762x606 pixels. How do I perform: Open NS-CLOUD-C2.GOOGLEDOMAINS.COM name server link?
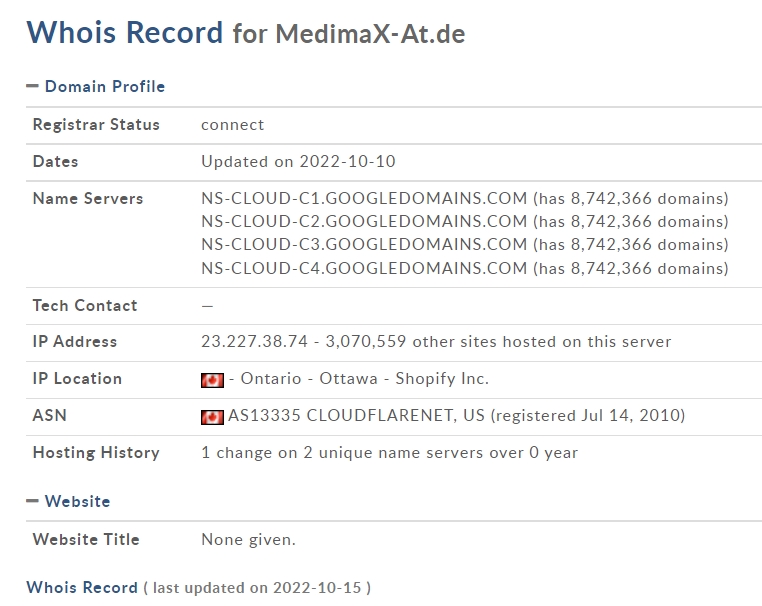[x=364, y=222]
